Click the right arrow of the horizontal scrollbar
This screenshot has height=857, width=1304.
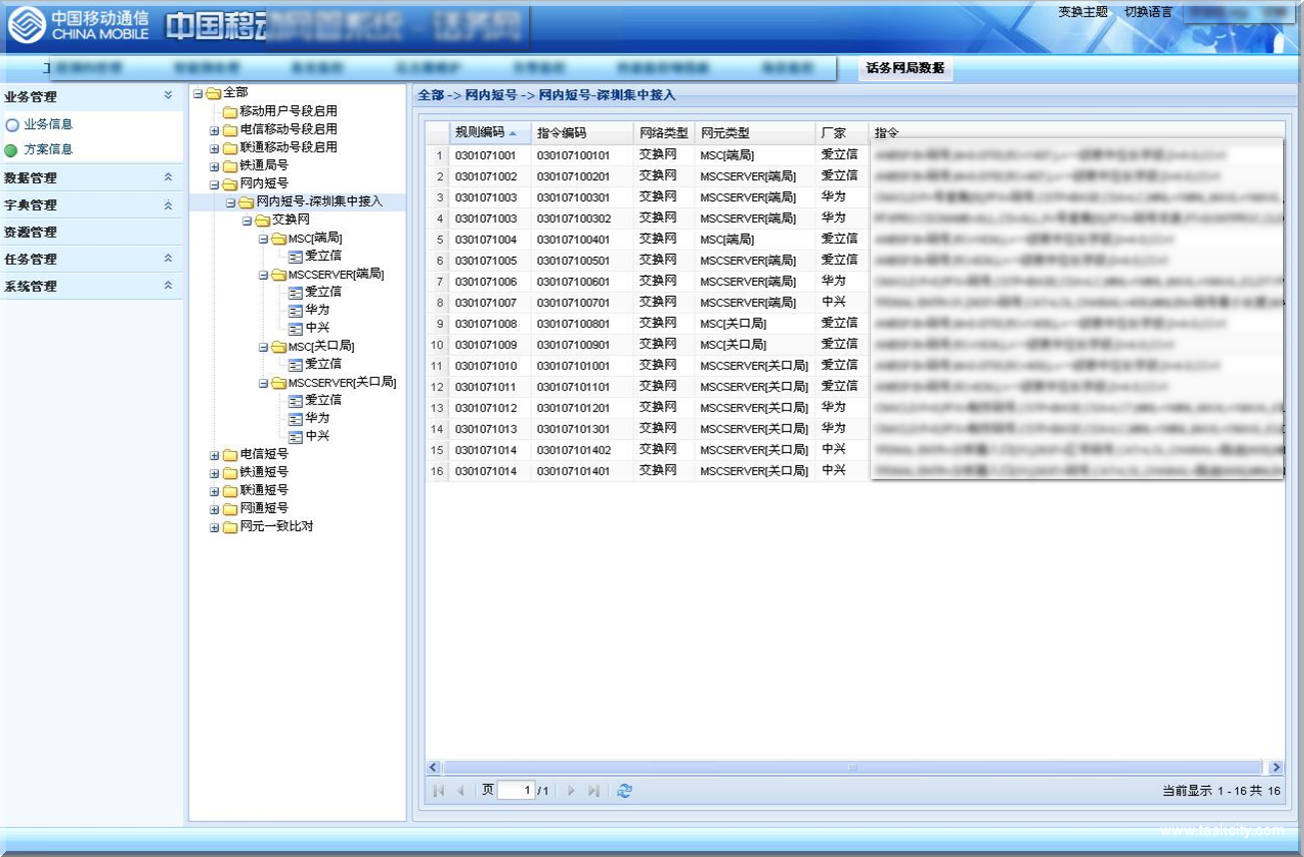(1275, 768)
